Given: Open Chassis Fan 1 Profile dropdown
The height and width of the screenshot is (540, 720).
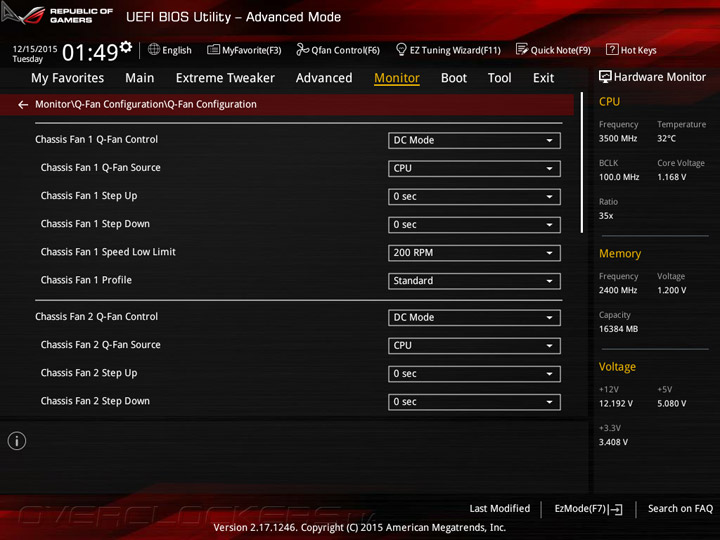Looking at the screenshot, I should click(474, 281).
